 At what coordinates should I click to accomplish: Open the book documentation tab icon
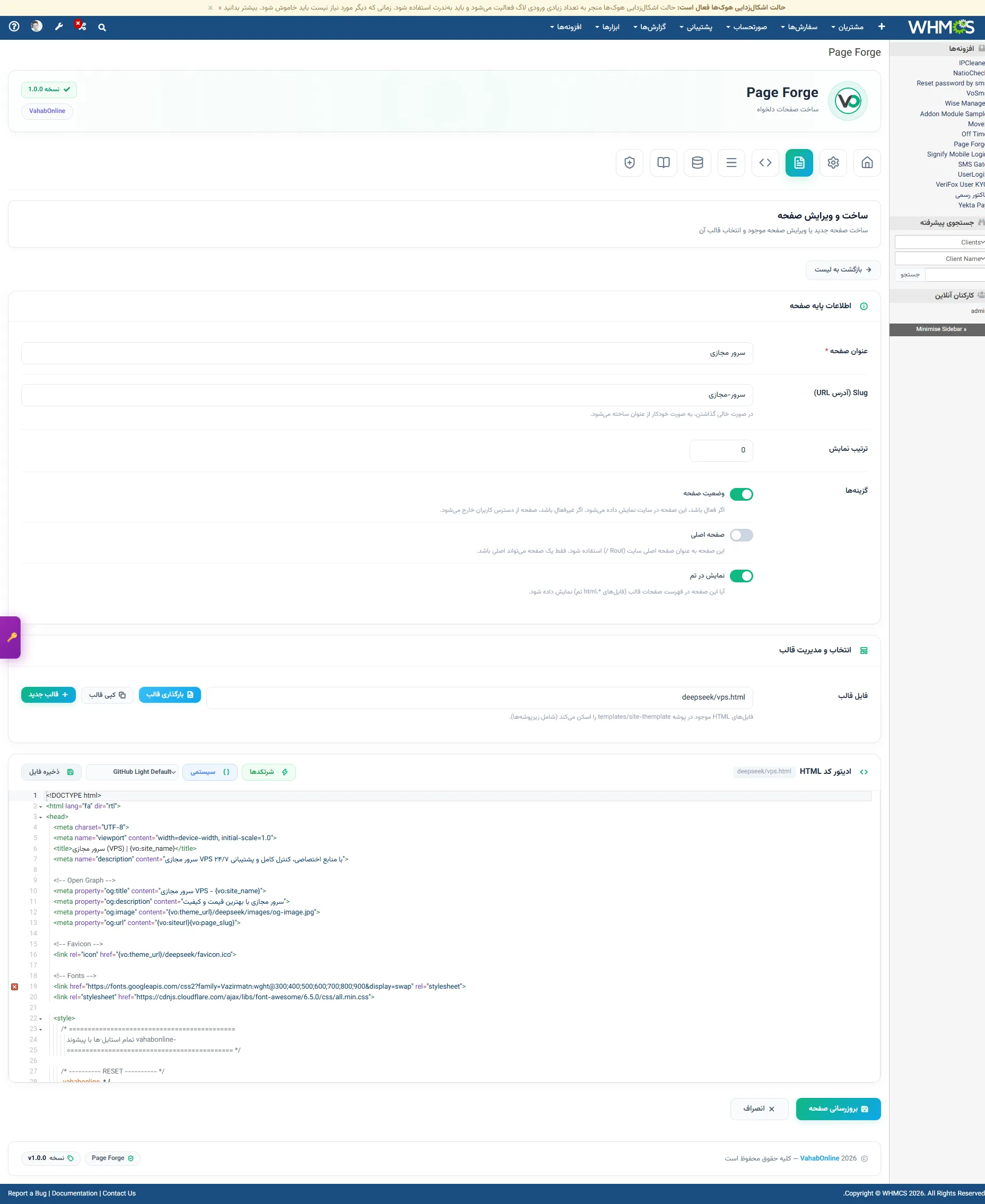(663, 163)
